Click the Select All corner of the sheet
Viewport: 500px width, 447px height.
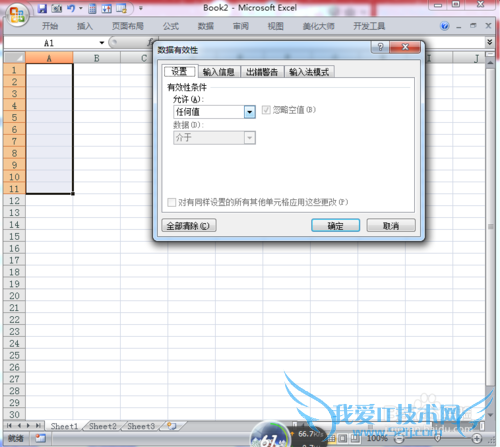point(15,58)
